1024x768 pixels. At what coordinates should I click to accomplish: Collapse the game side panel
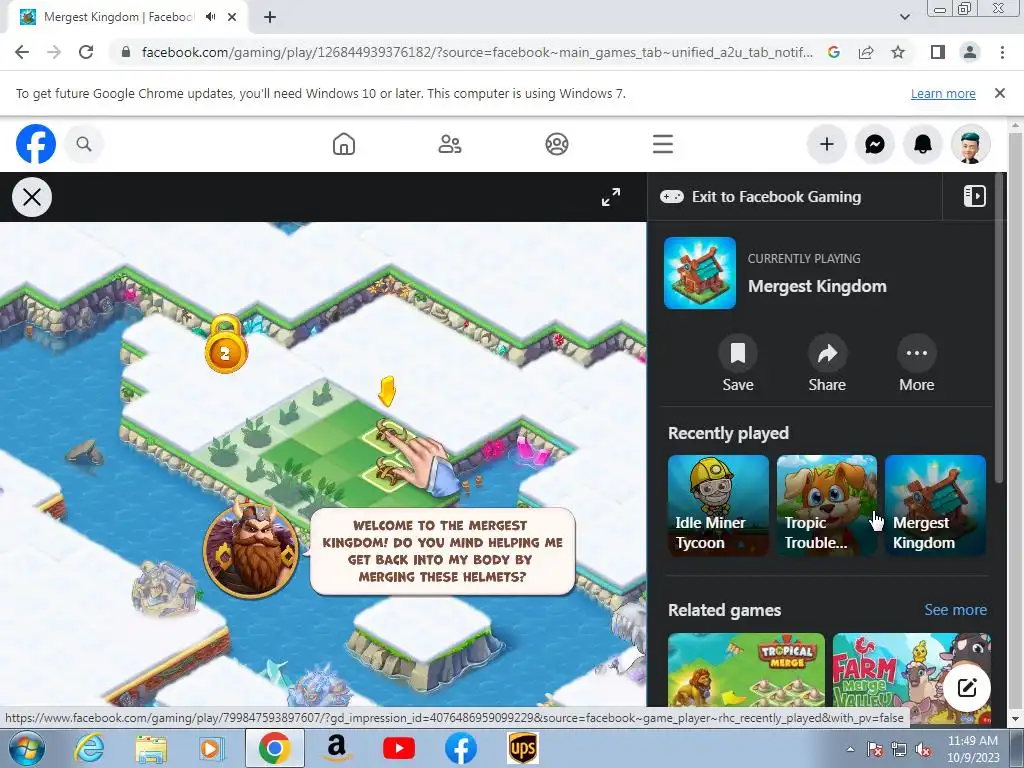click(x=974, y=196)
